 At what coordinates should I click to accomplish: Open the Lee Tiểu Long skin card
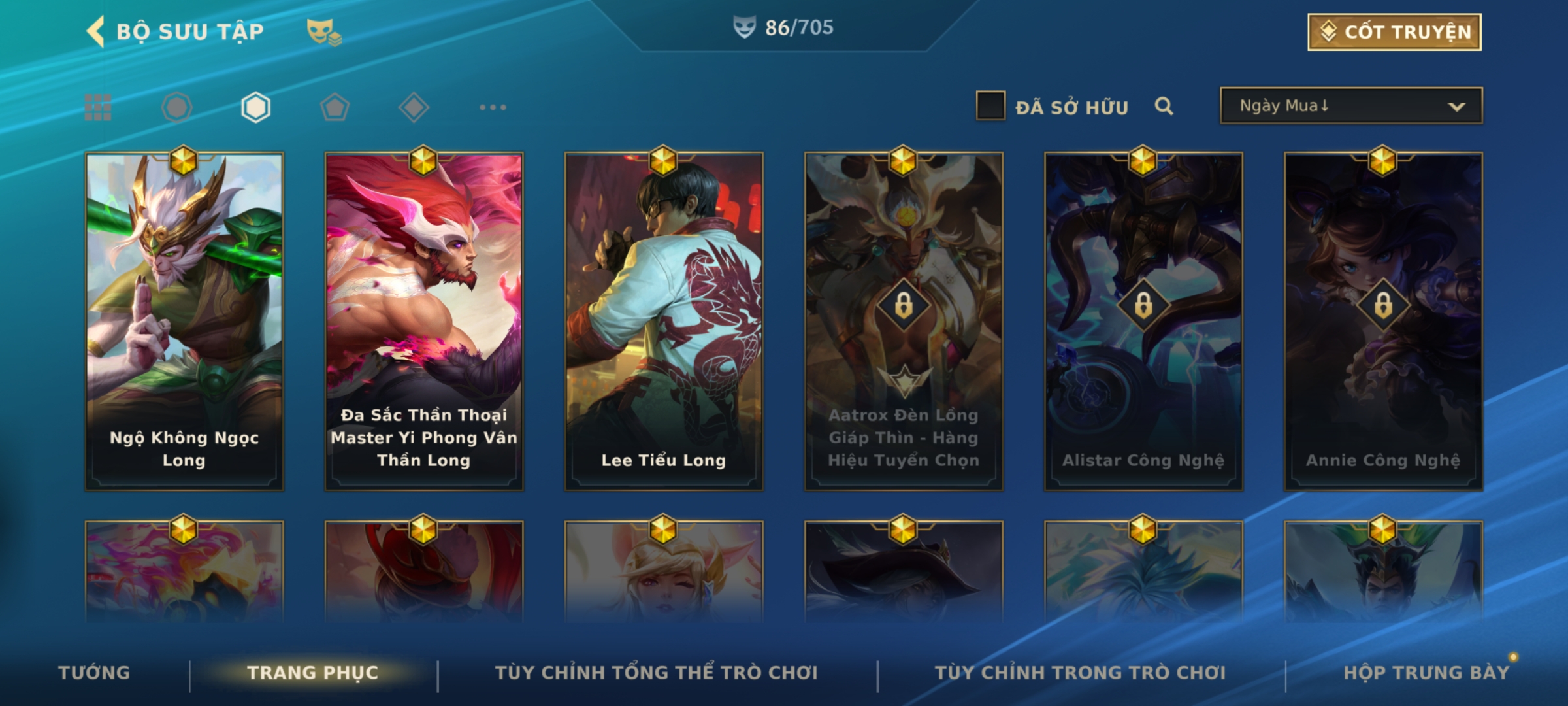[x=664, y=322]
